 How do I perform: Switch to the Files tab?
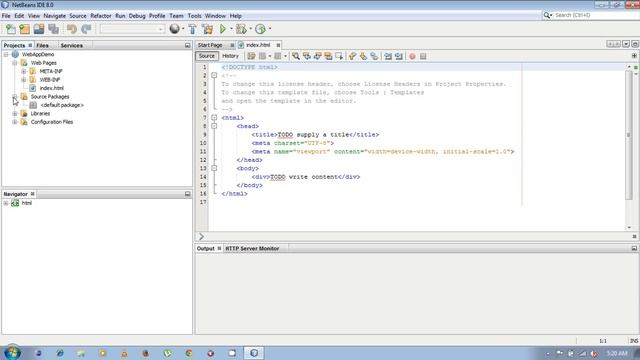[x=42, y=45]
